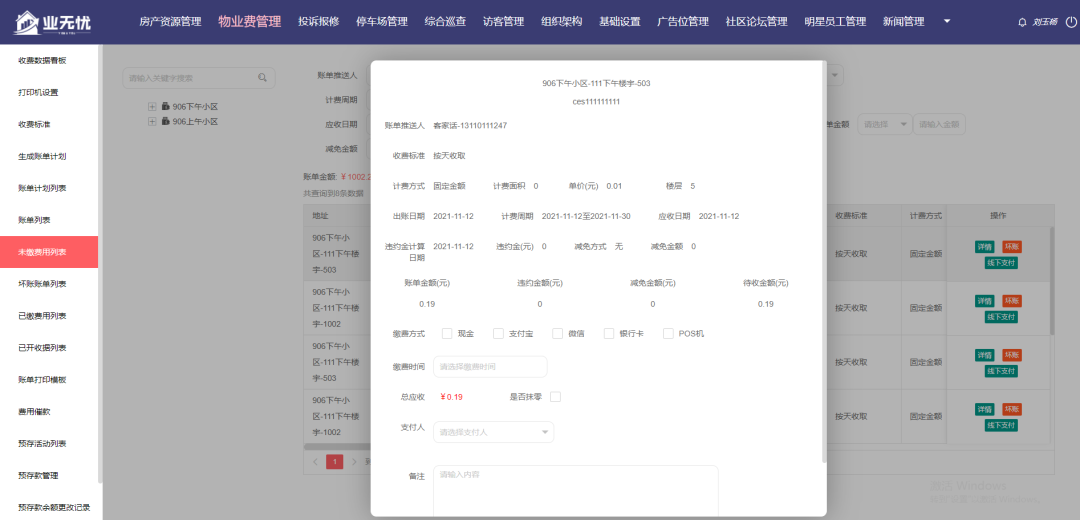This screenshot has height=520, width=1080.
Task: Open 房产资源管理 menu
Action: tap(170, 22)
